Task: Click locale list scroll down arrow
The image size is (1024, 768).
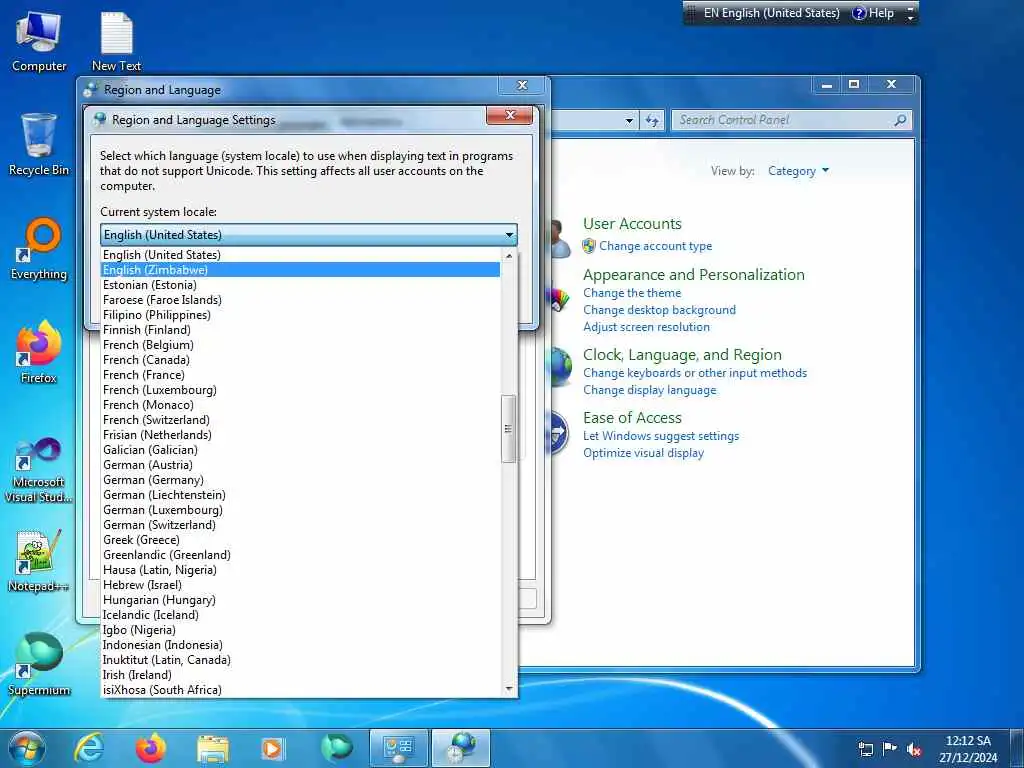Action: point(509,690)
